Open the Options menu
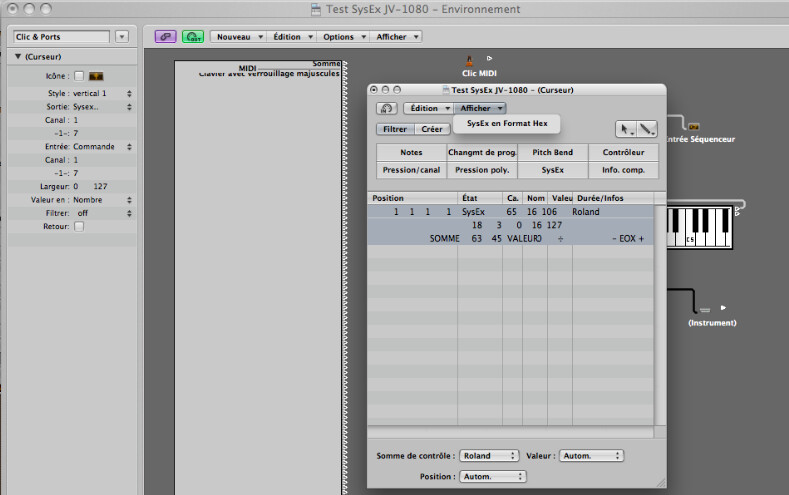This screenshot has width=789, height=495. [x=343, y=37]
